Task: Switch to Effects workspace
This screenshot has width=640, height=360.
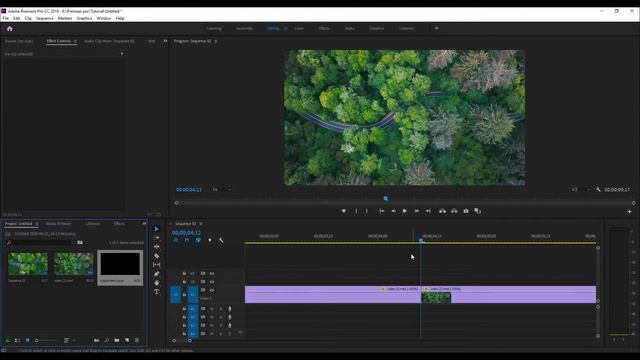Action: 324,29
